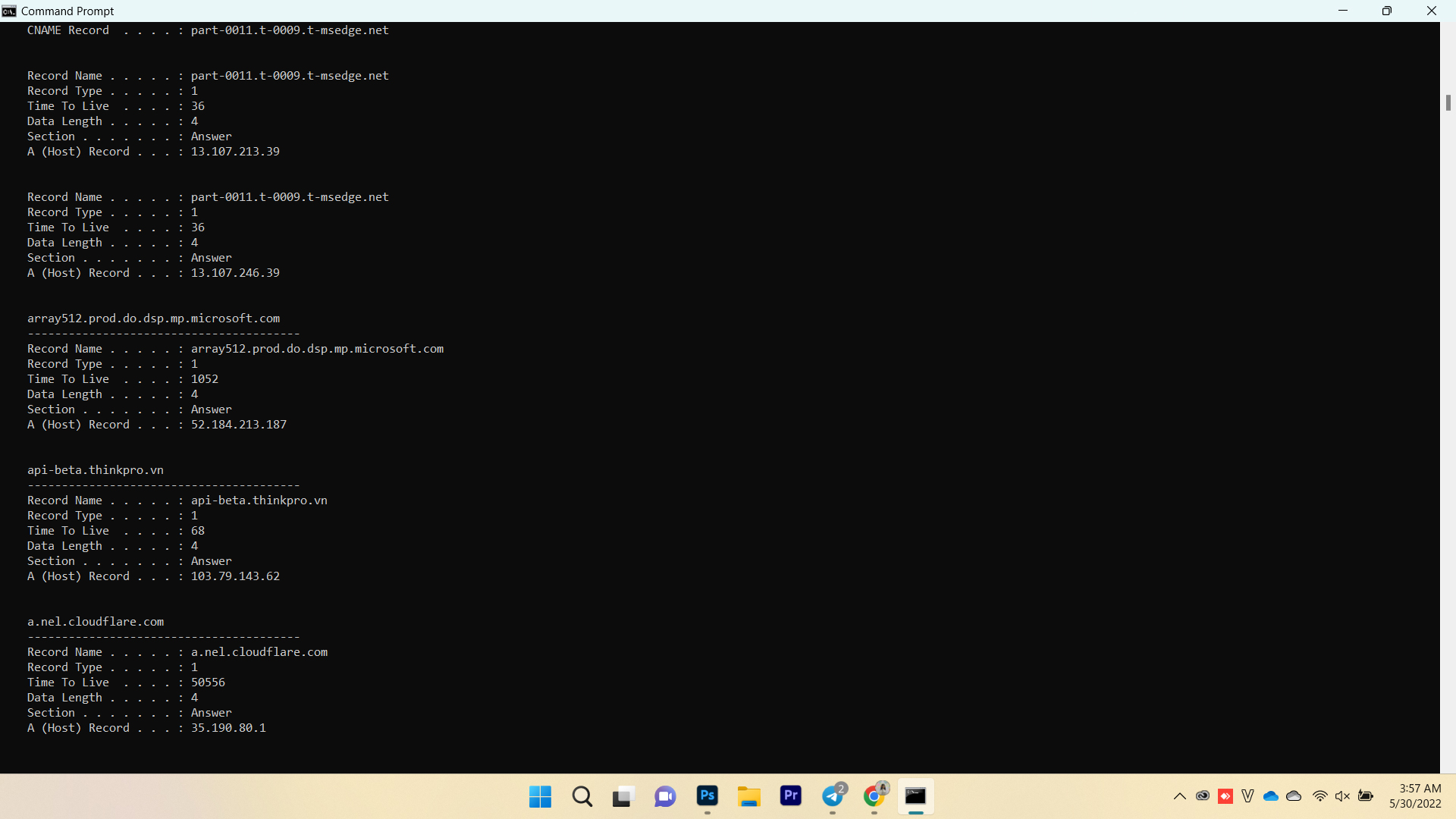Open Premiere Pro from the taskbar
Image resolution: width=1456 pixels, height=819 pixels.
pos(791,796)
